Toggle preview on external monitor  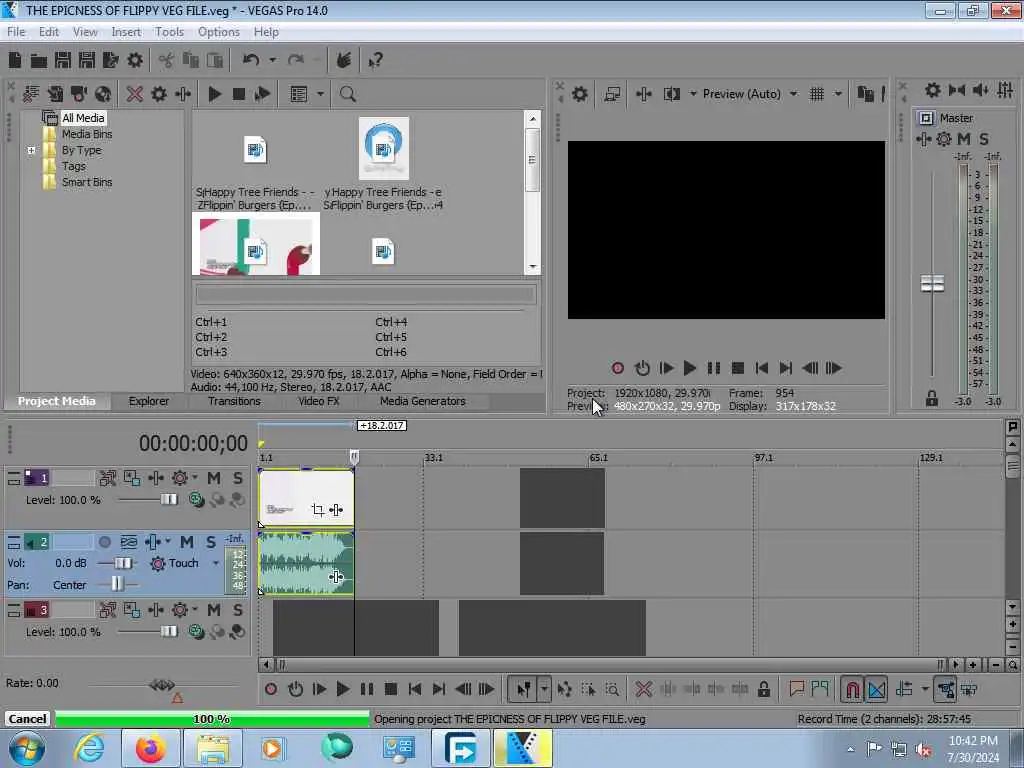pos(612,94)
